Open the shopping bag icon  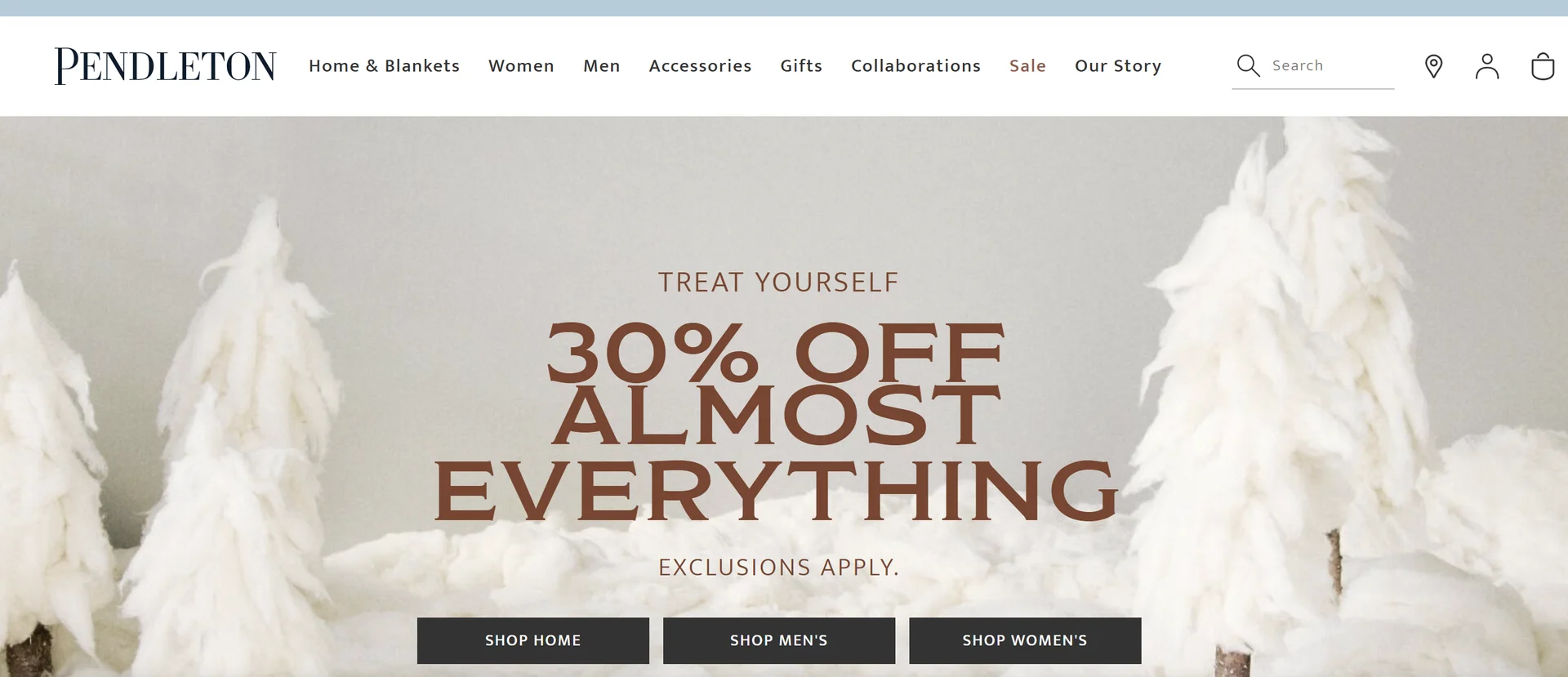(x=1542, y=66)
